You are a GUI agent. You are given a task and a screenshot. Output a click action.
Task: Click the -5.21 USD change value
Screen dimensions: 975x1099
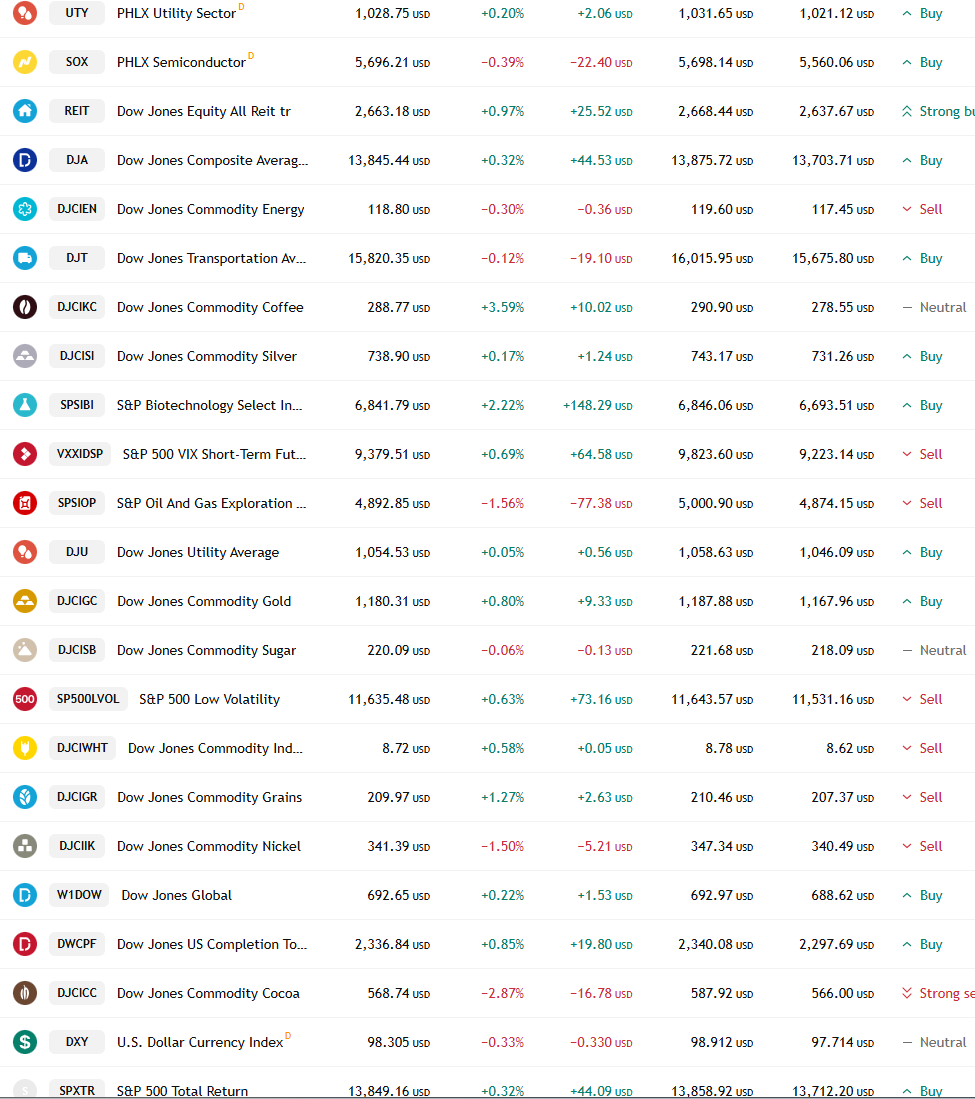click(x=605, y=847)
